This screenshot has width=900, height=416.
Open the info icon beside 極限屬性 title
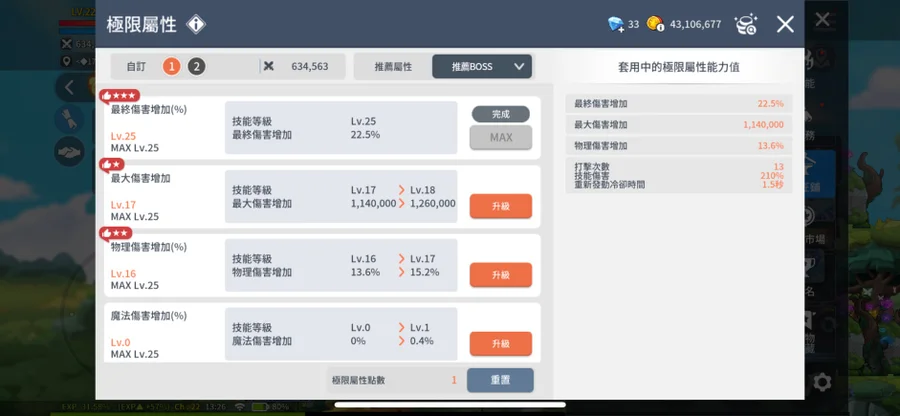pos(196,25)
